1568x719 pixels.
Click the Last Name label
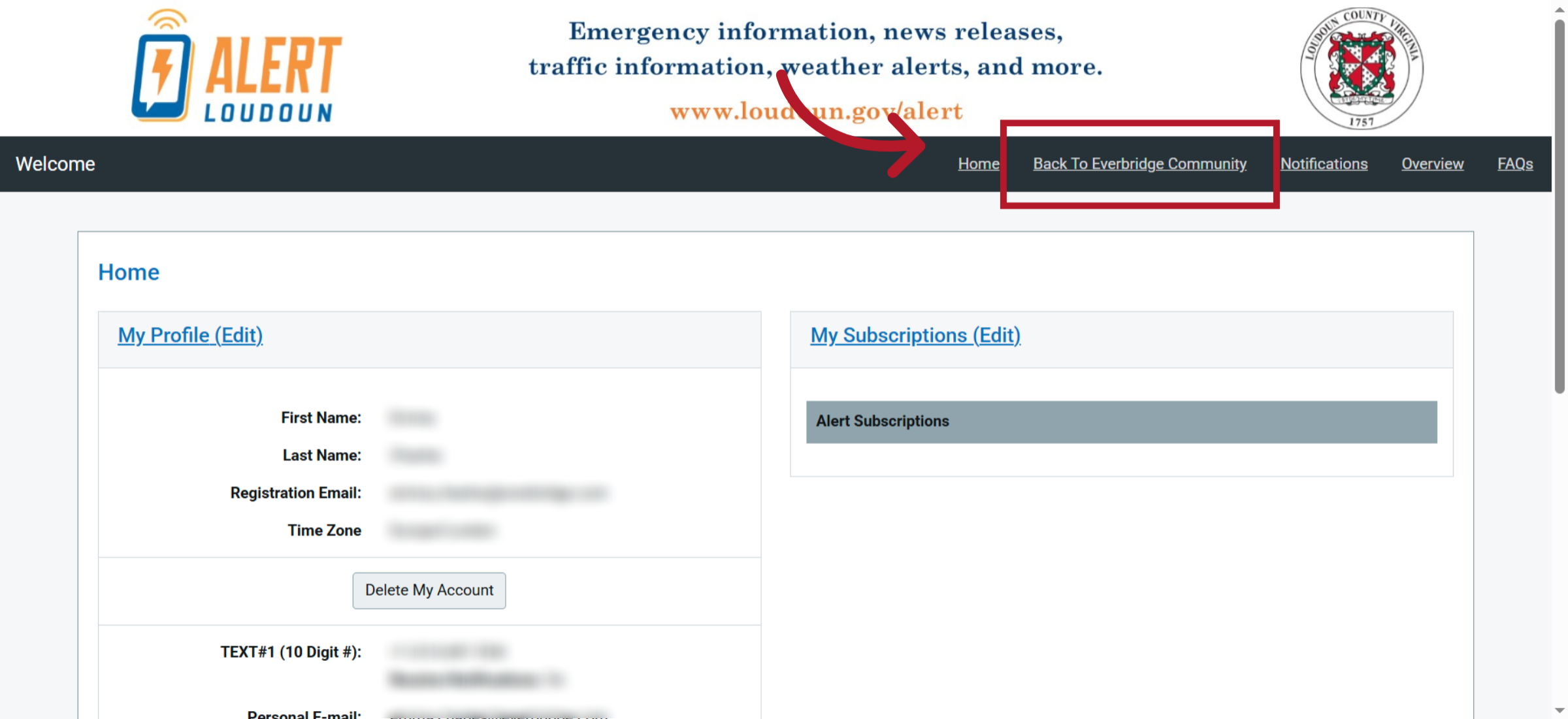tap(321, 455)
